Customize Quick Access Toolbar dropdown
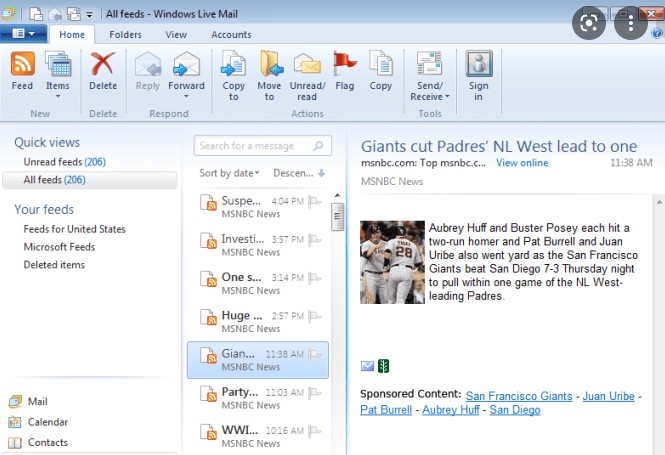 point(89,14)
